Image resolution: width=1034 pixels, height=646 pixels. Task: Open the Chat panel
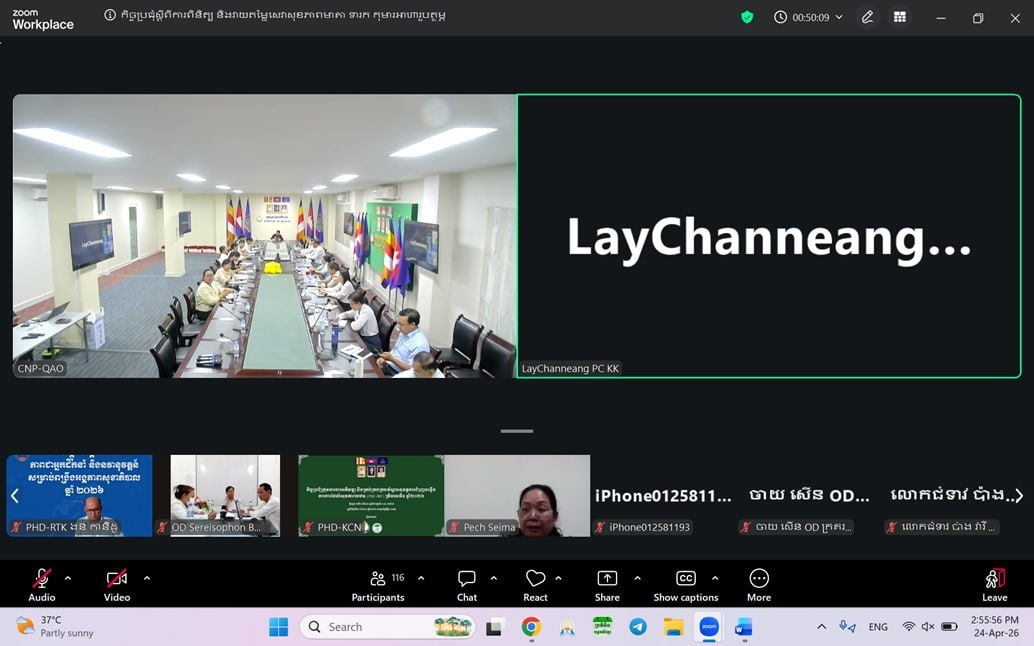click(x=467, y=585)
